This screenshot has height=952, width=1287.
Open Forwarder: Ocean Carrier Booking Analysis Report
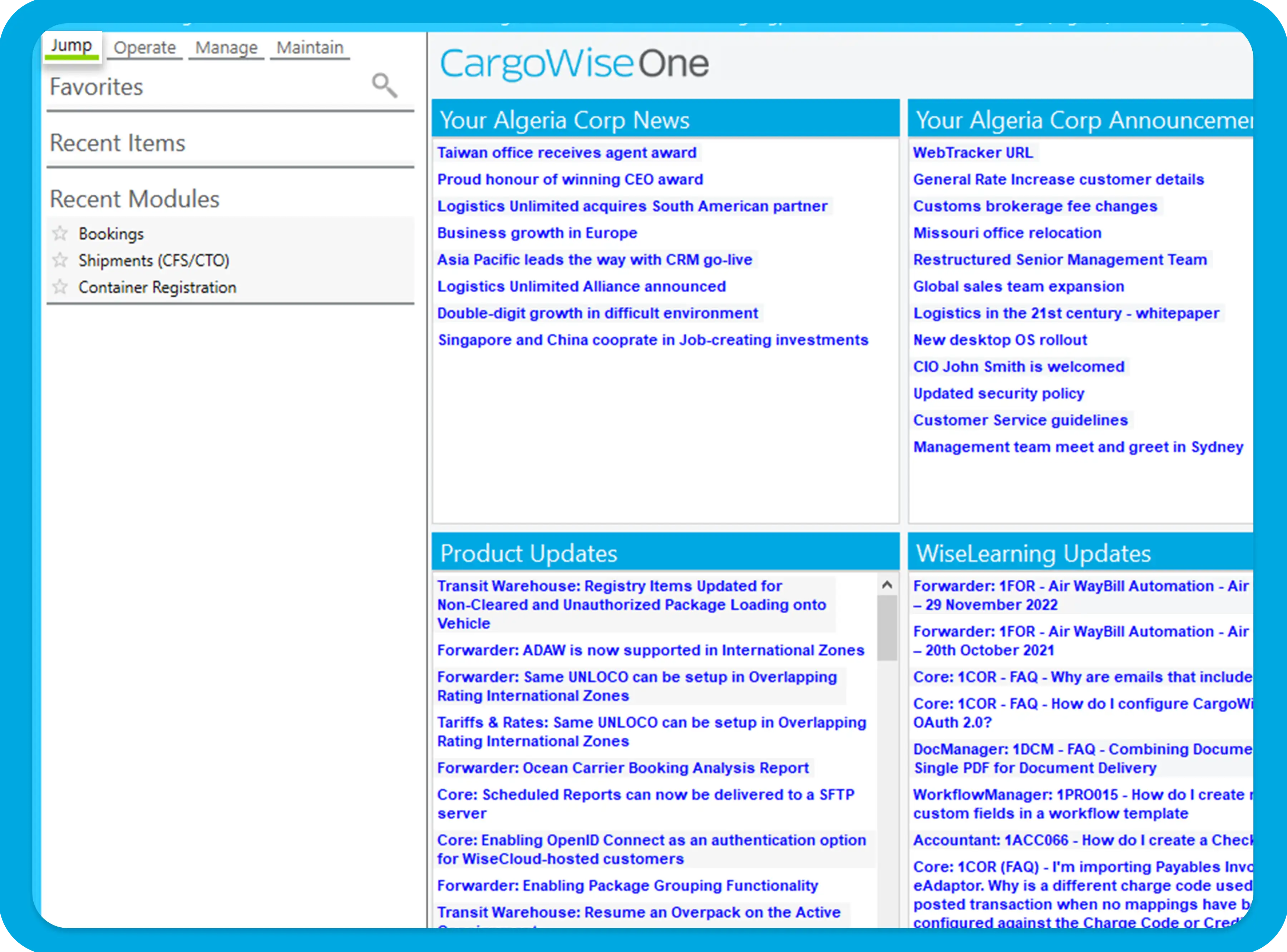[622, 768]
